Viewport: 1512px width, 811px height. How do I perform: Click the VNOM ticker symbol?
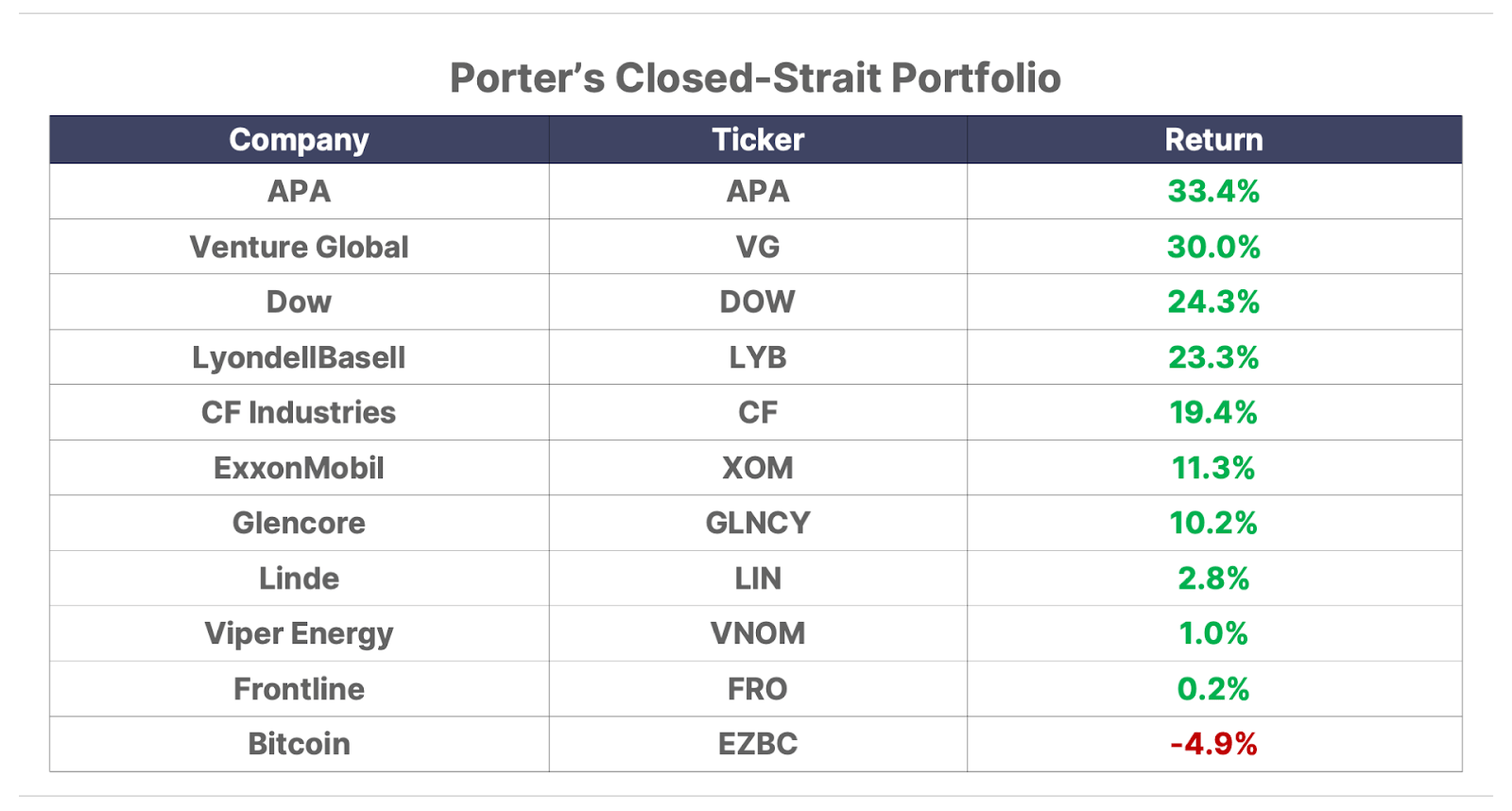click(758, 633)
